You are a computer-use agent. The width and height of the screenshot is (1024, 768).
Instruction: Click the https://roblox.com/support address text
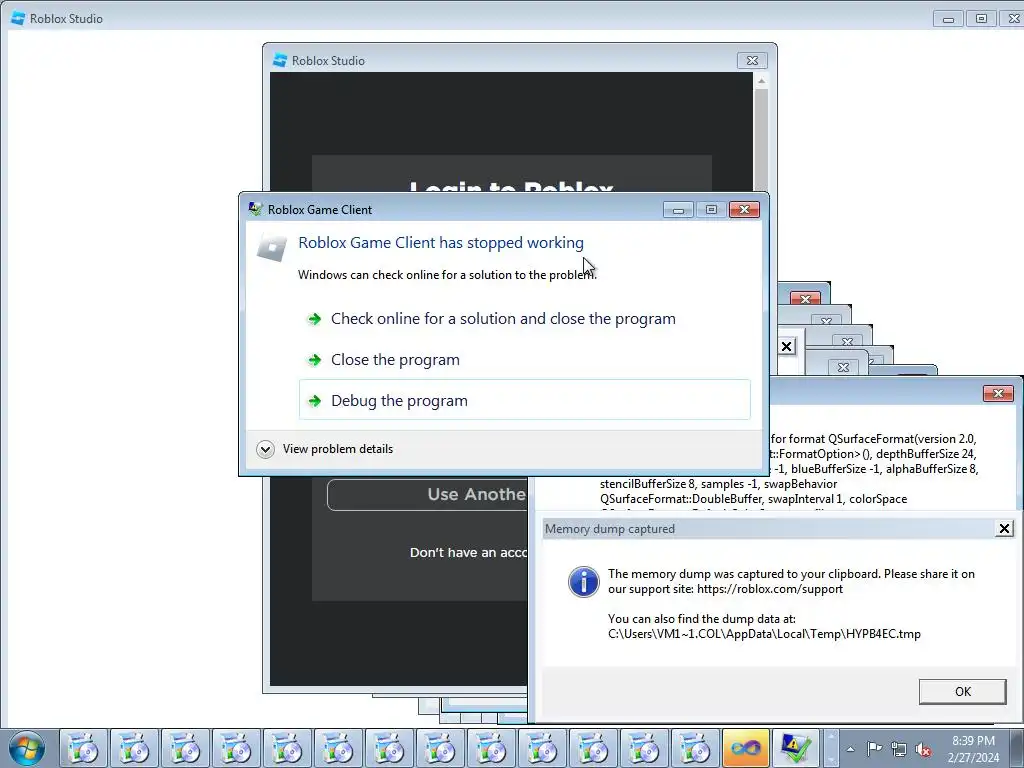(769, 589)
